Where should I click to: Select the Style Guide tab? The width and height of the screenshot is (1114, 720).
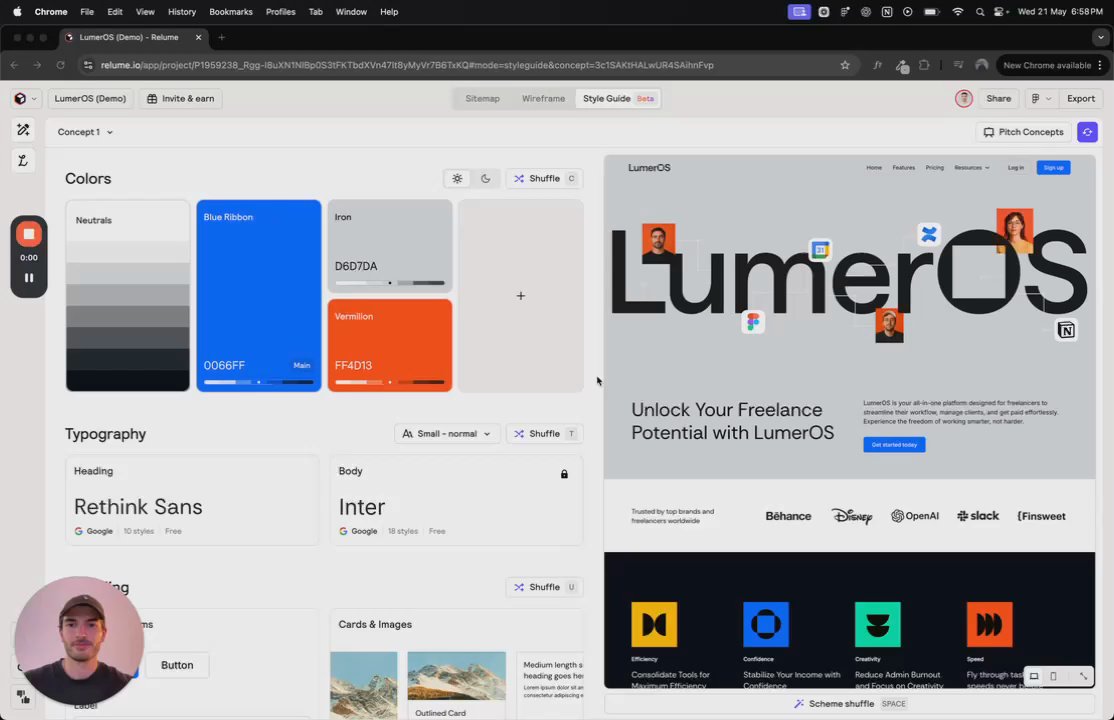[618, 99]
